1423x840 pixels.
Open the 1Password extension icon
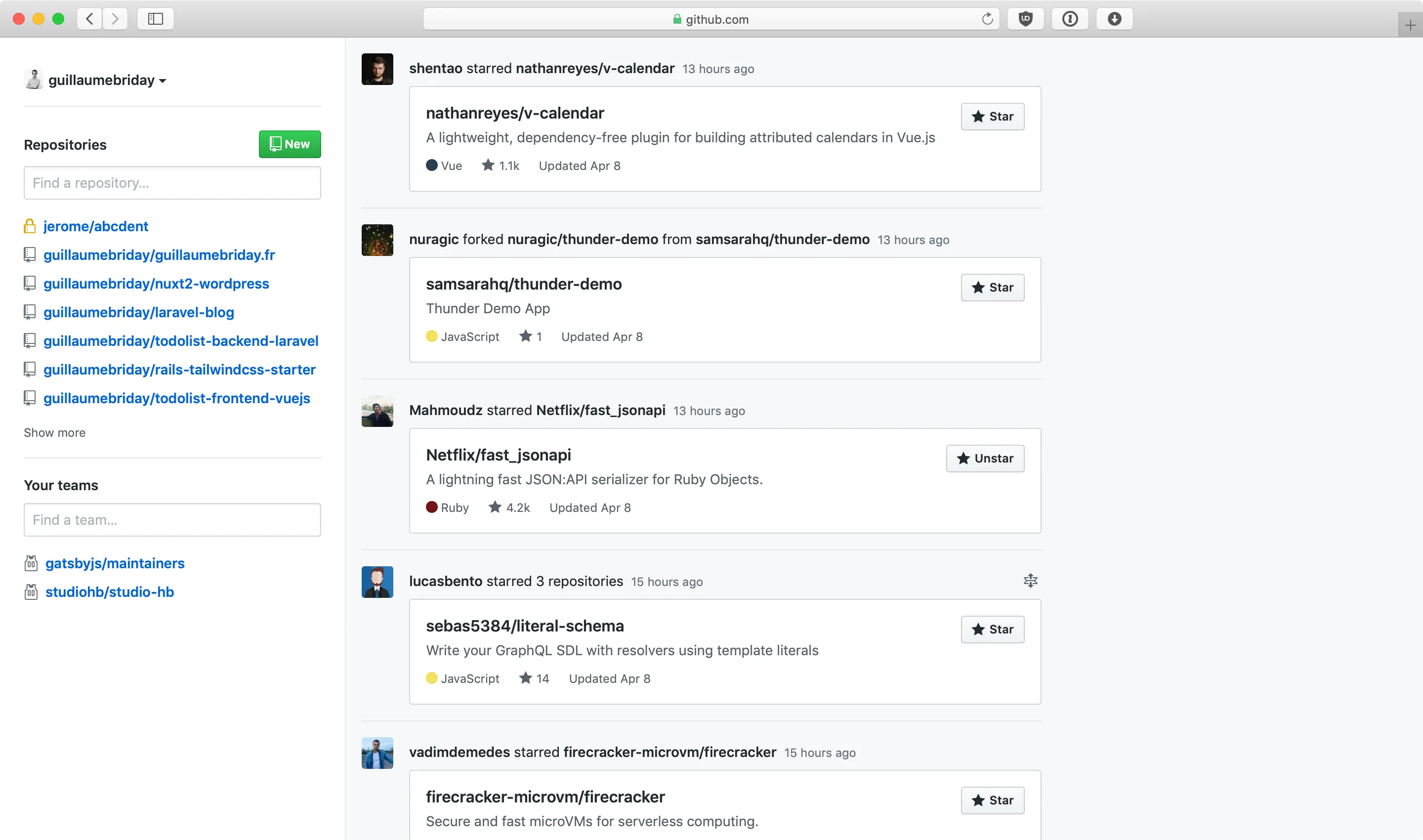pyautogui.click(x=1070, y=19)
